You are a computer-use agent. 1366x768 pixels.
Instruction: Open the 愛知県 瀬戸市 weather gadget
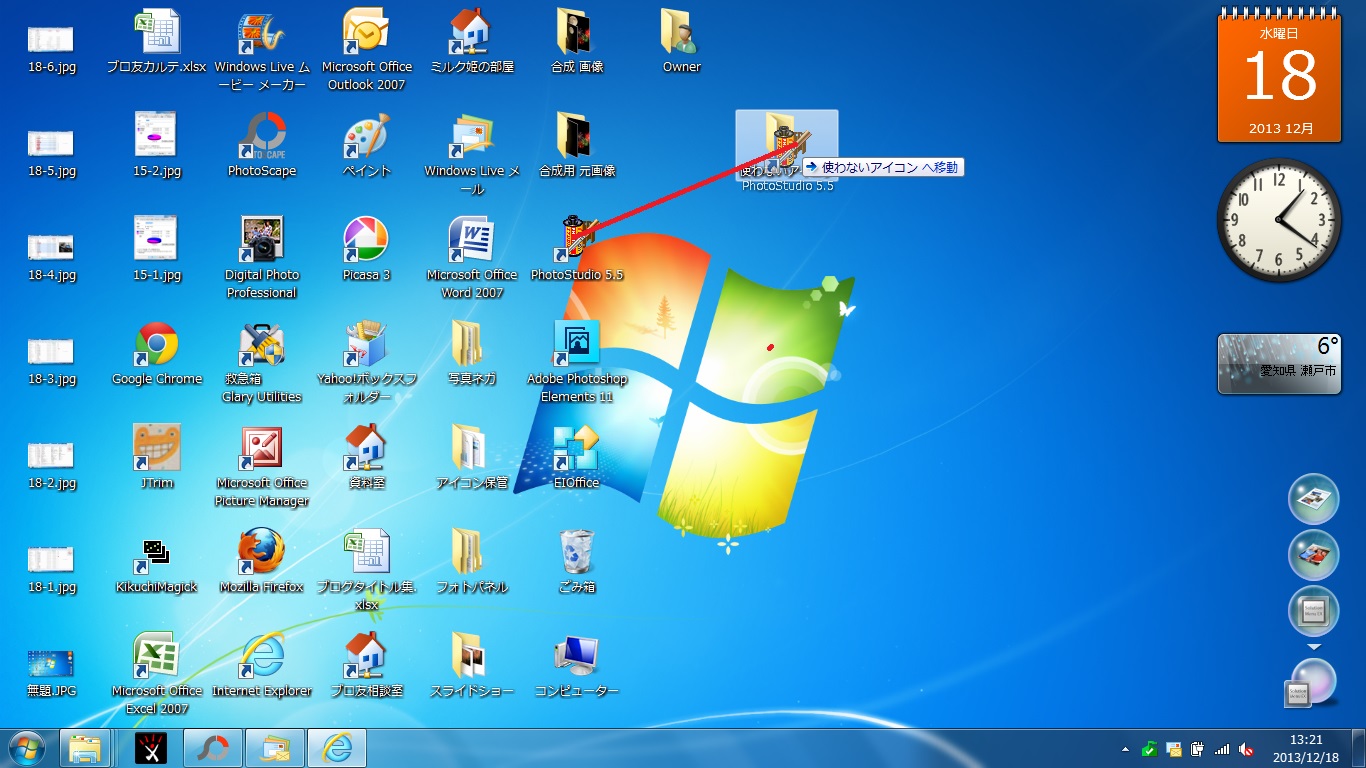coord(1279,363)
